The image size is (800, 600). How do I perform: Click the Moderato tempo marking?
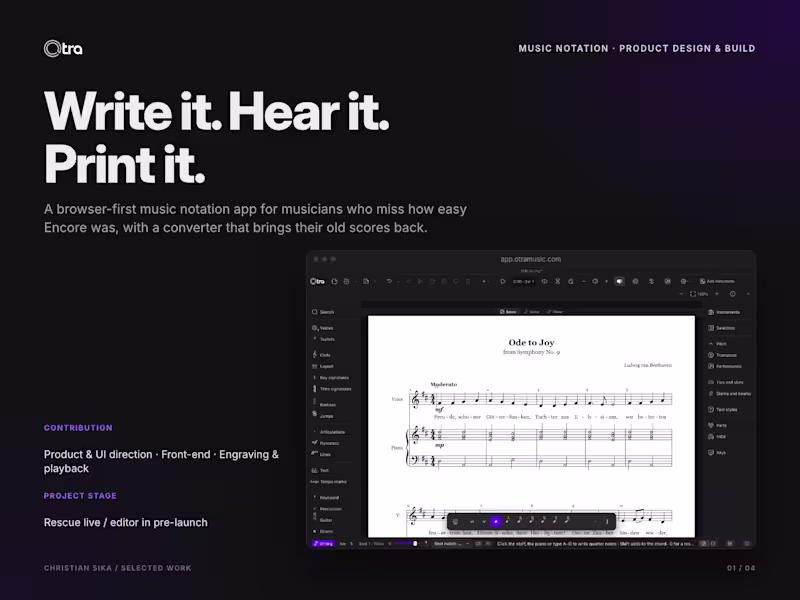(443, 384)
